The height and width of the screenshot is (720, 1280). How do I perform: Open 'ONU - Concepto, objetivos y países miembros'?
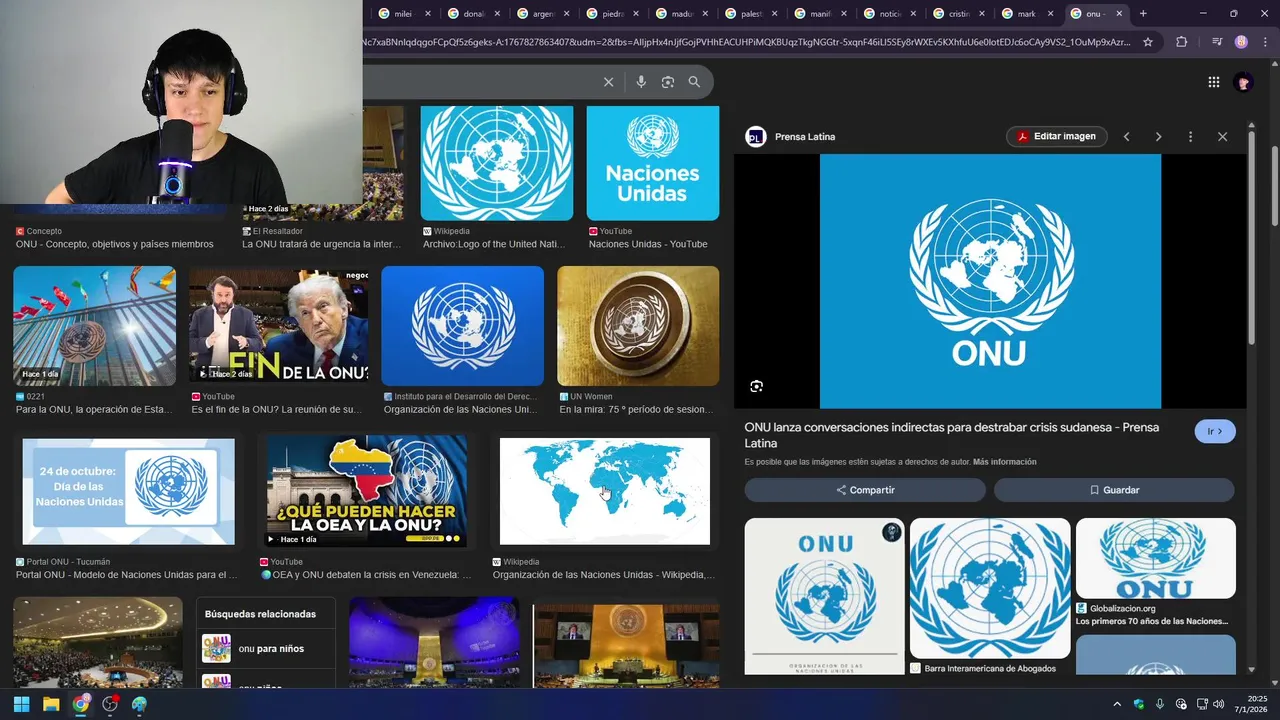[114, 244]
